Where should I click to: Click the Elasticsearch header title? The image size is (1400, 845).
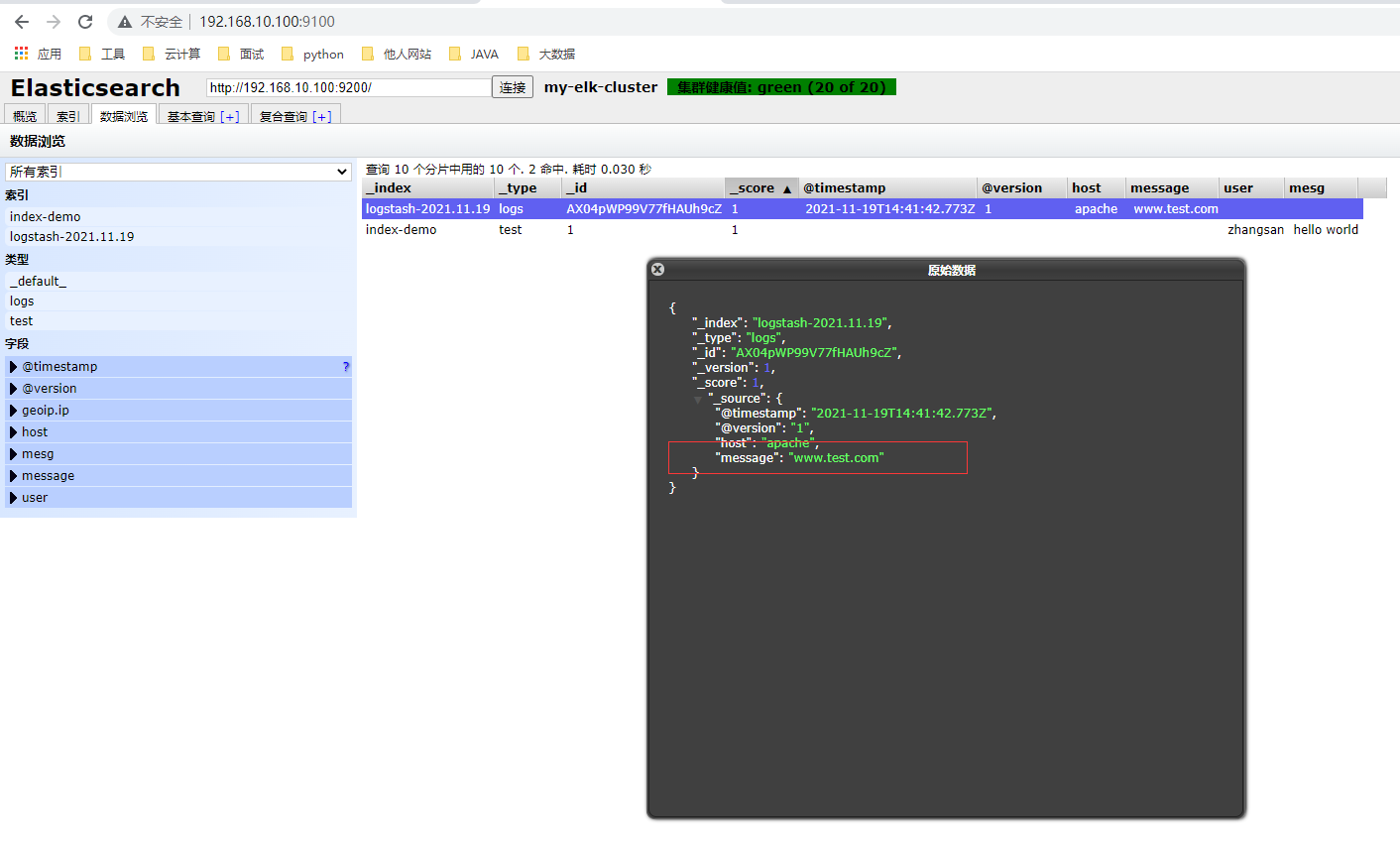click(x=95, y=87)
